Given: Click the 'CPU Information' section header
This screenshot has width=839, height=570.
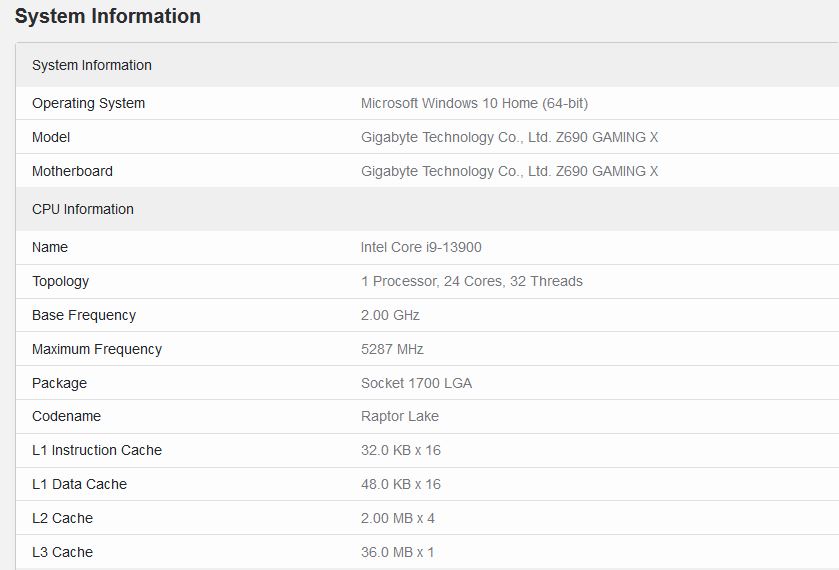Looking at the screenshot, I should tap(83, 209).
